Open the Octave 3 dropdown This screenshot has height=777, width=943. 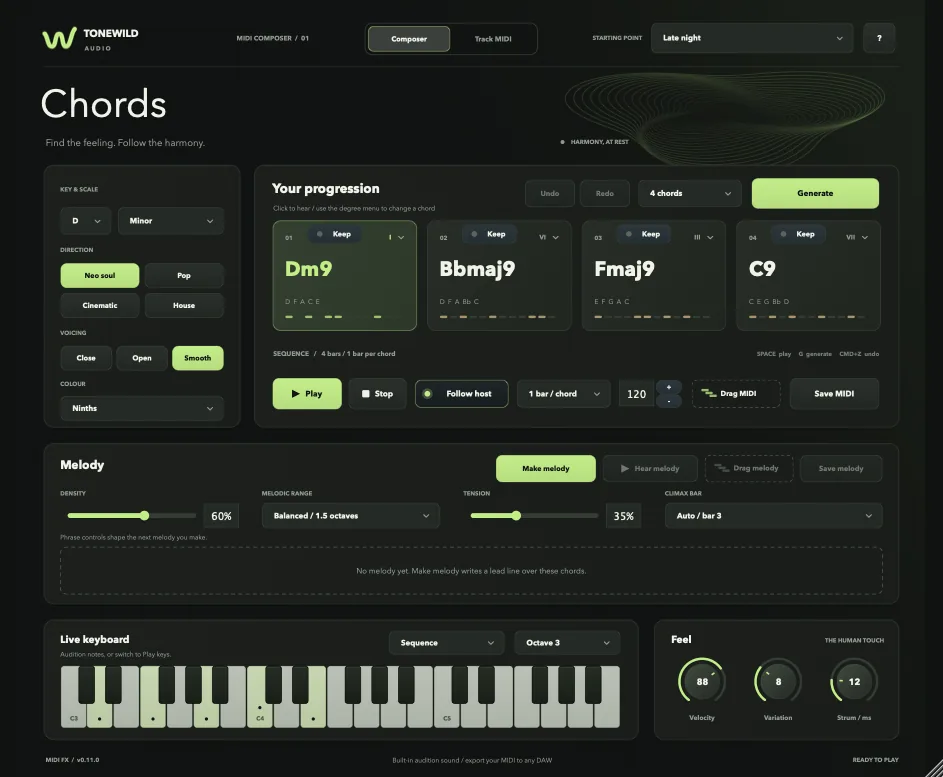tap(567, 642)
